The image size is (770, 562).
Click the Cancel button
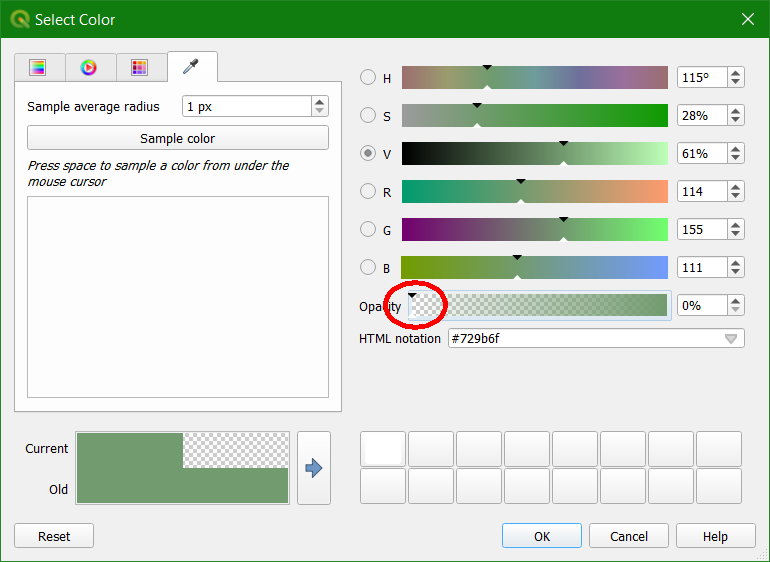click(x=629, y=536)
